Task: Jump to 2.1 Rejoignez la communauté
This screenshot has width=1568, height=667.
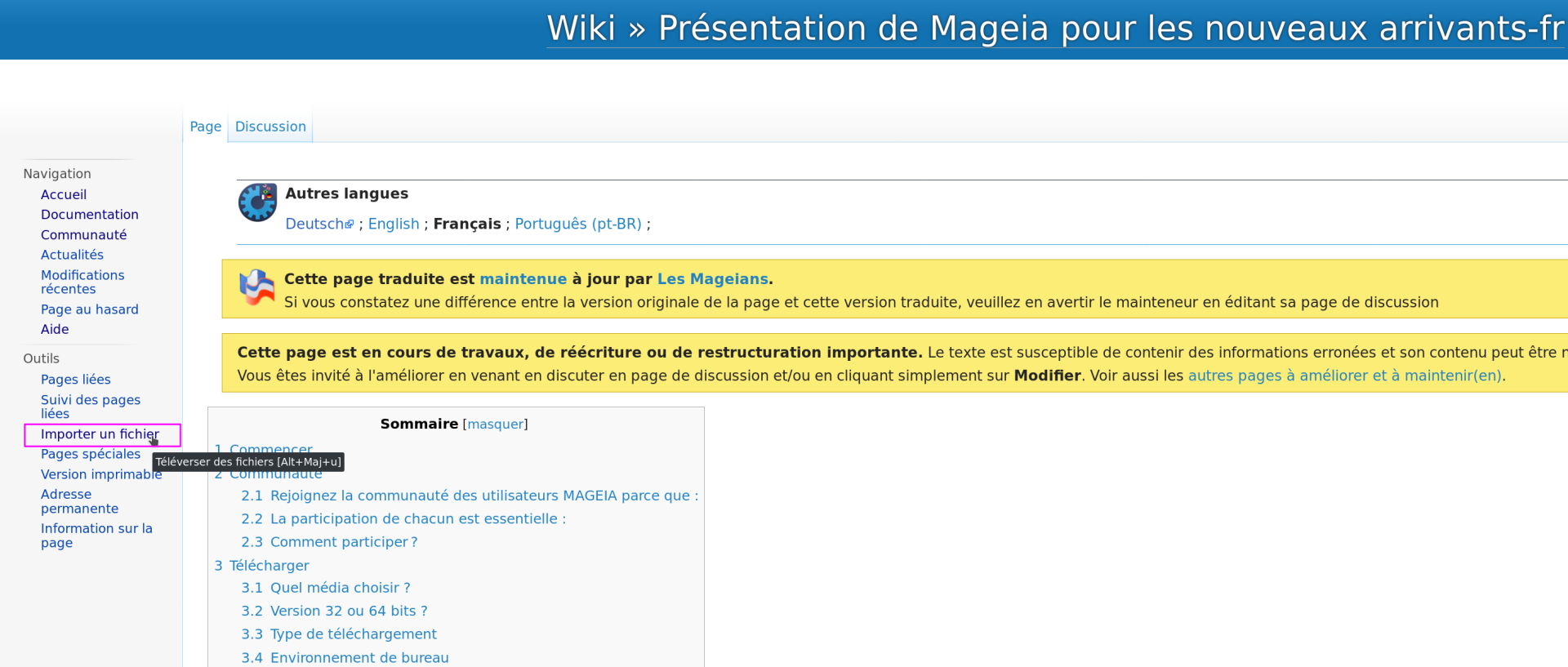Action: pos(470,496)
